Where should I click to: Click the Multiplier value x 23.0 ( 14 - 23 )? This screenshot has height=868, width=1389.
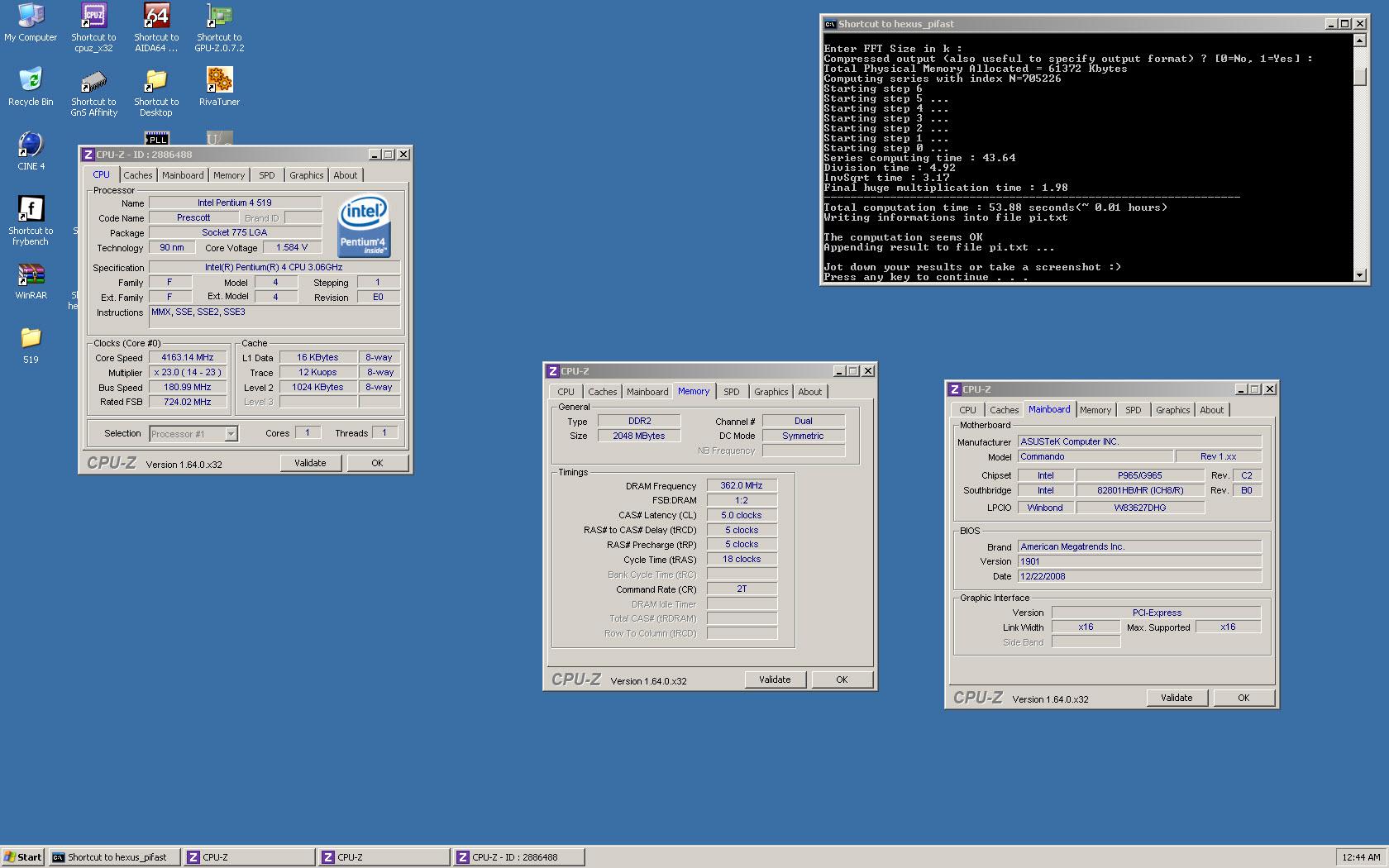(x=188, y=372)
